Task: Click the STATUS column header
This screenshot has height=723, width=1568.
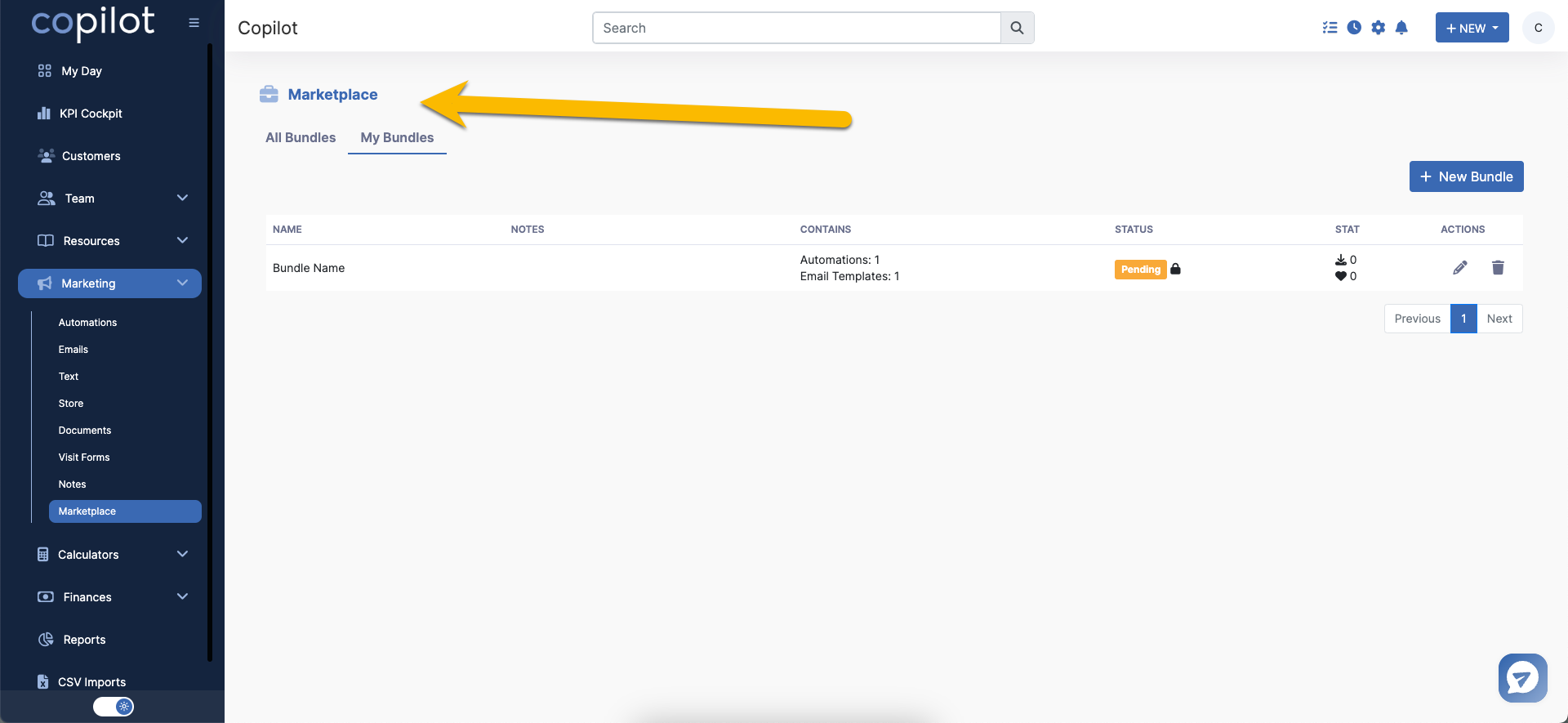Action: [x=1134, y=230]
